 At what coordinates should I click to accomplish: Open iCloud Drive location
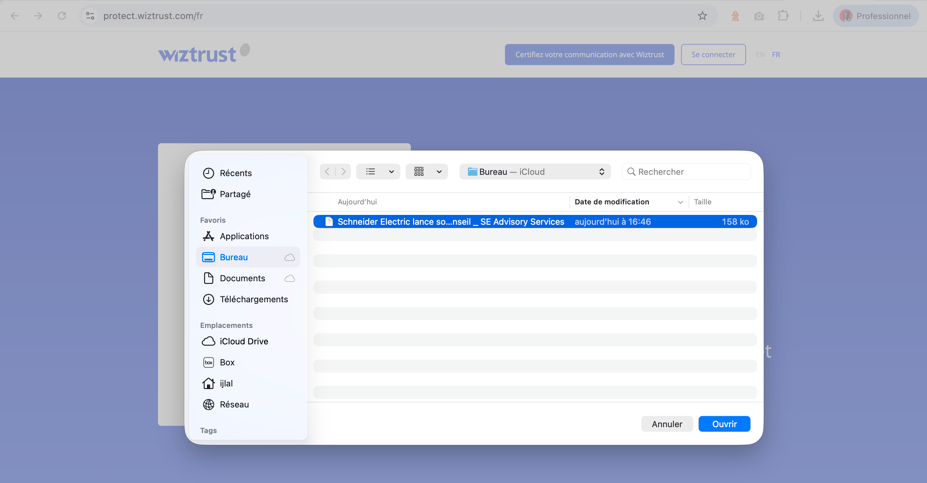235,341
